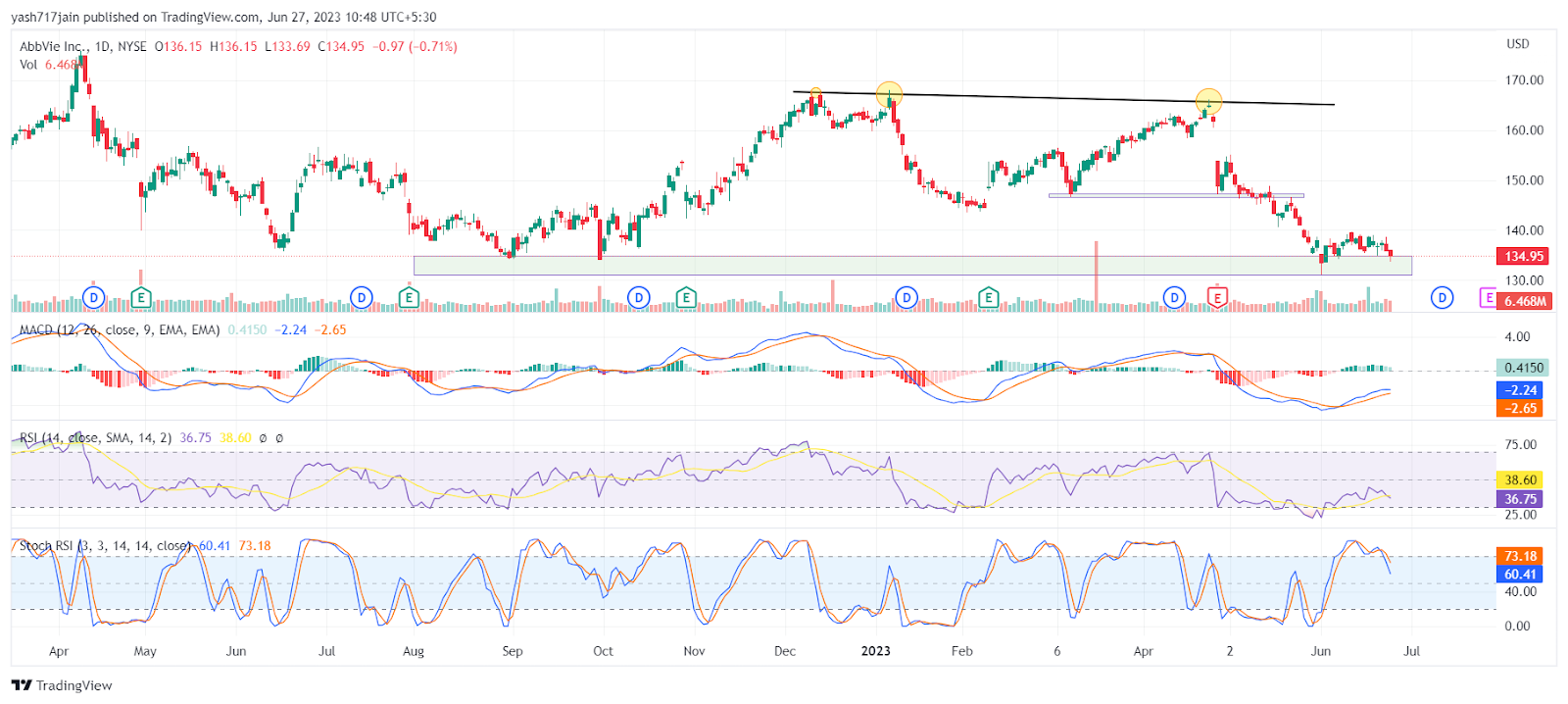Viewport: 1568px width, 704px height.
Task: Click the closing value C134.95 in the legend
Action: pos(341,46)
